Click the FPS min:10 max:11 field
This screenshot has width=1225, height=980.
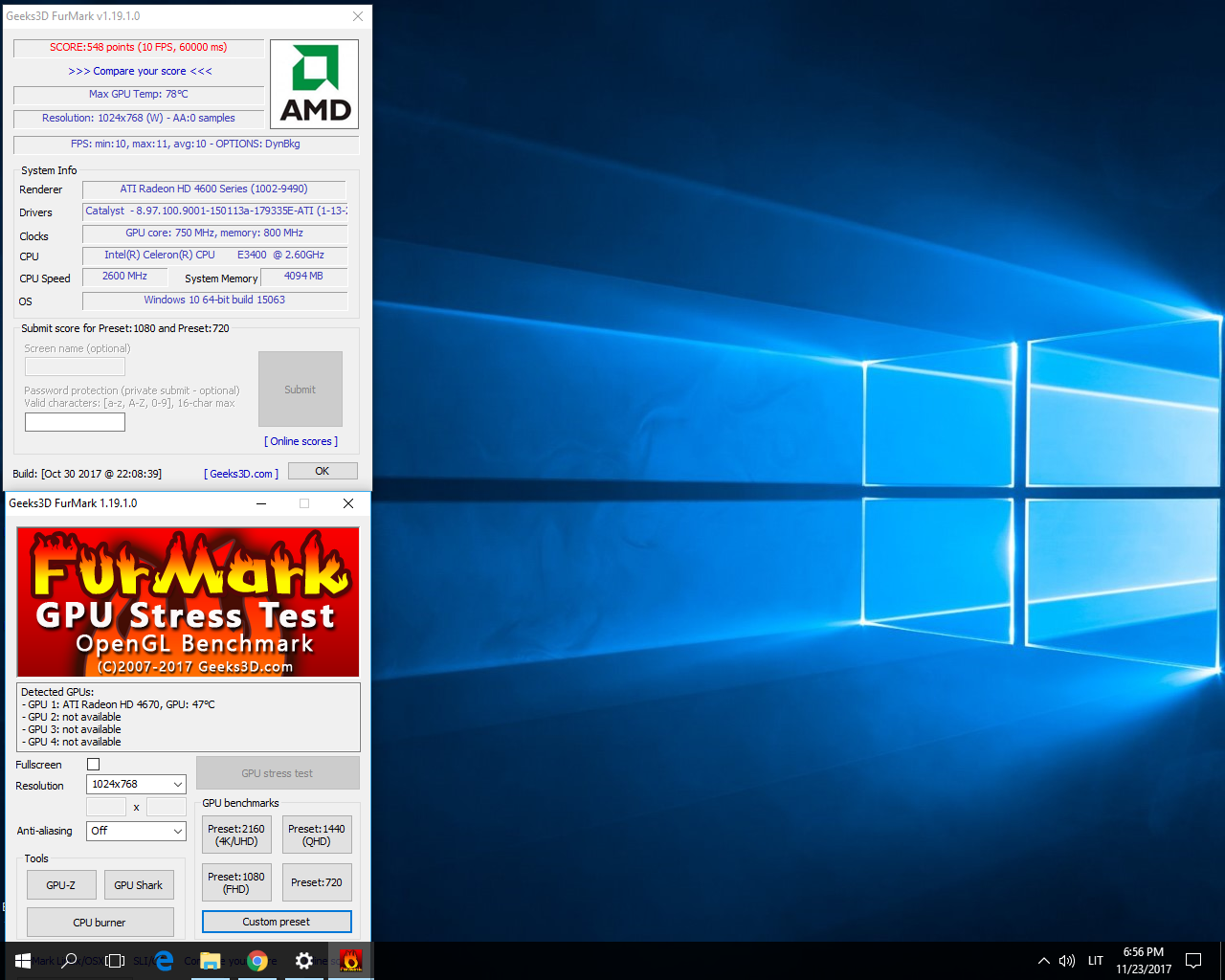pos(186,145)
